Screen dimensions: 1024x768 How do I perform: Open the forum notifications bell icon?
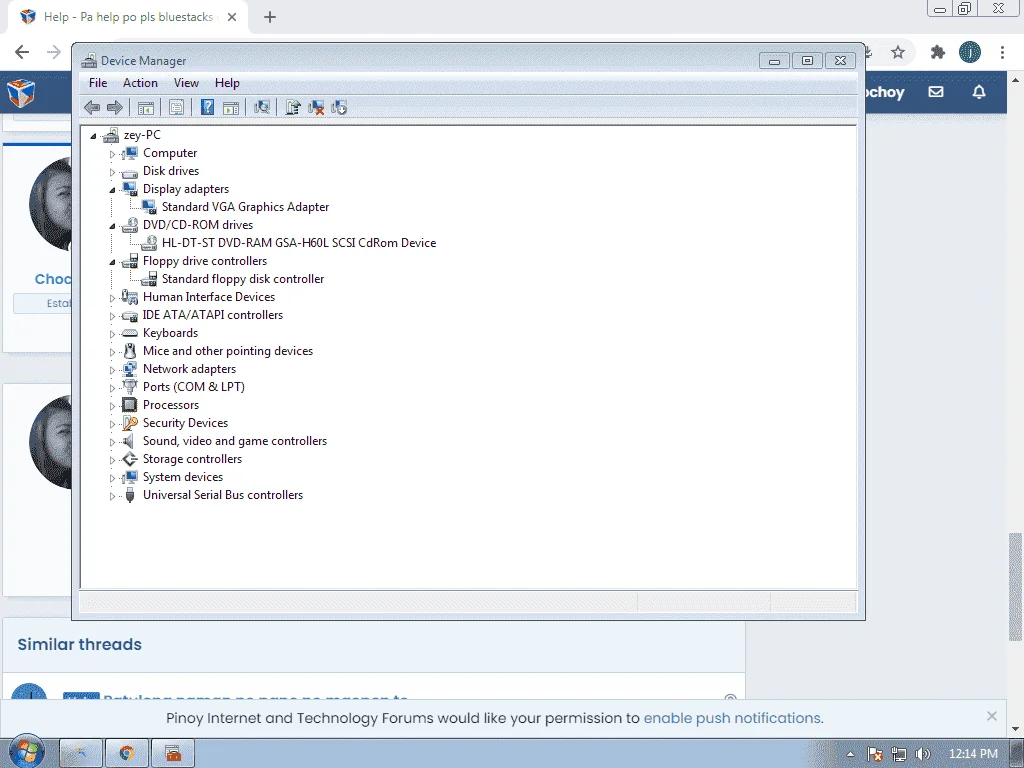pos(979,92)
